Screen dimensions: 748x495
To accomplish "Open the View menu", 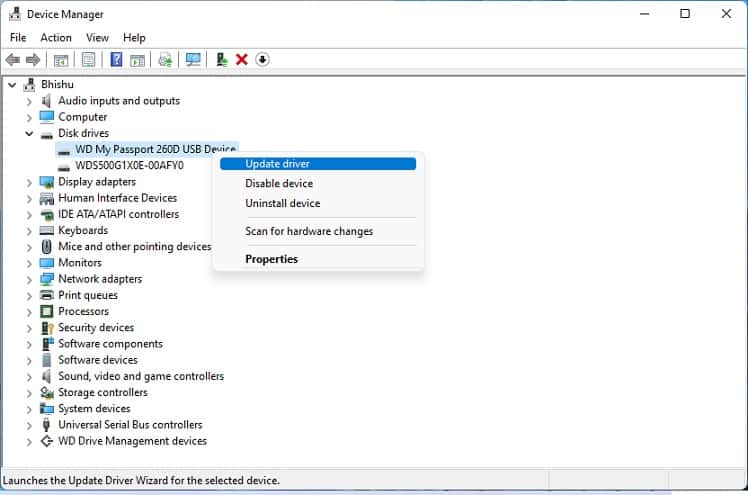I will (97, 38).
